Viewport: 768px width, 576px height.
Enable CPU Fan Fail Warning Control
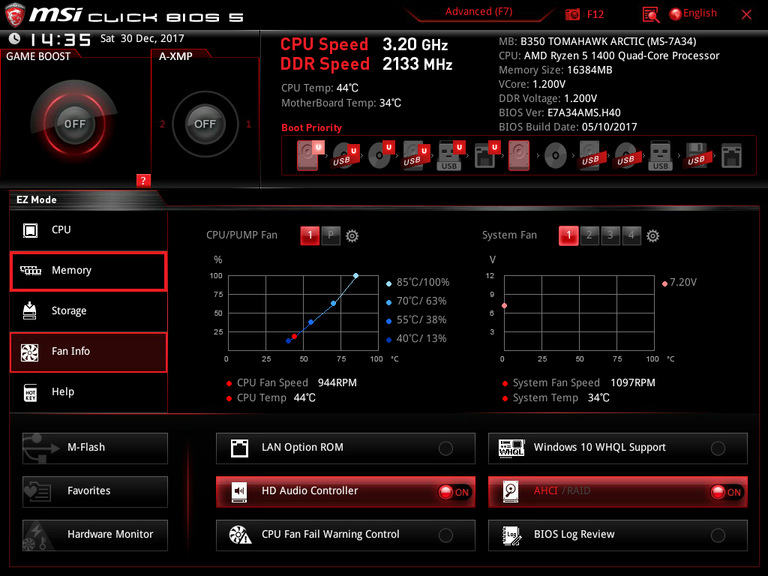pos(446,535)
